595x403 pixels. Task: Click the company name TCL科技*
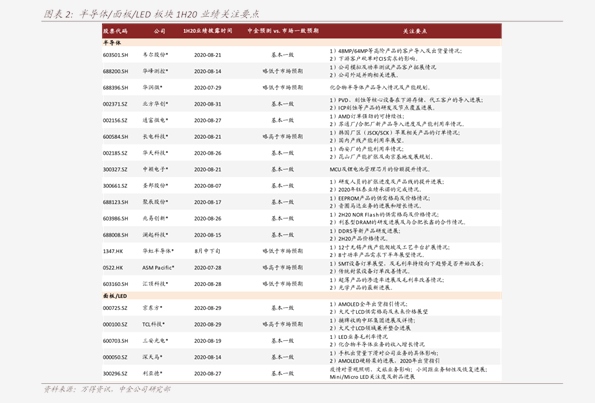pos(153,324)
